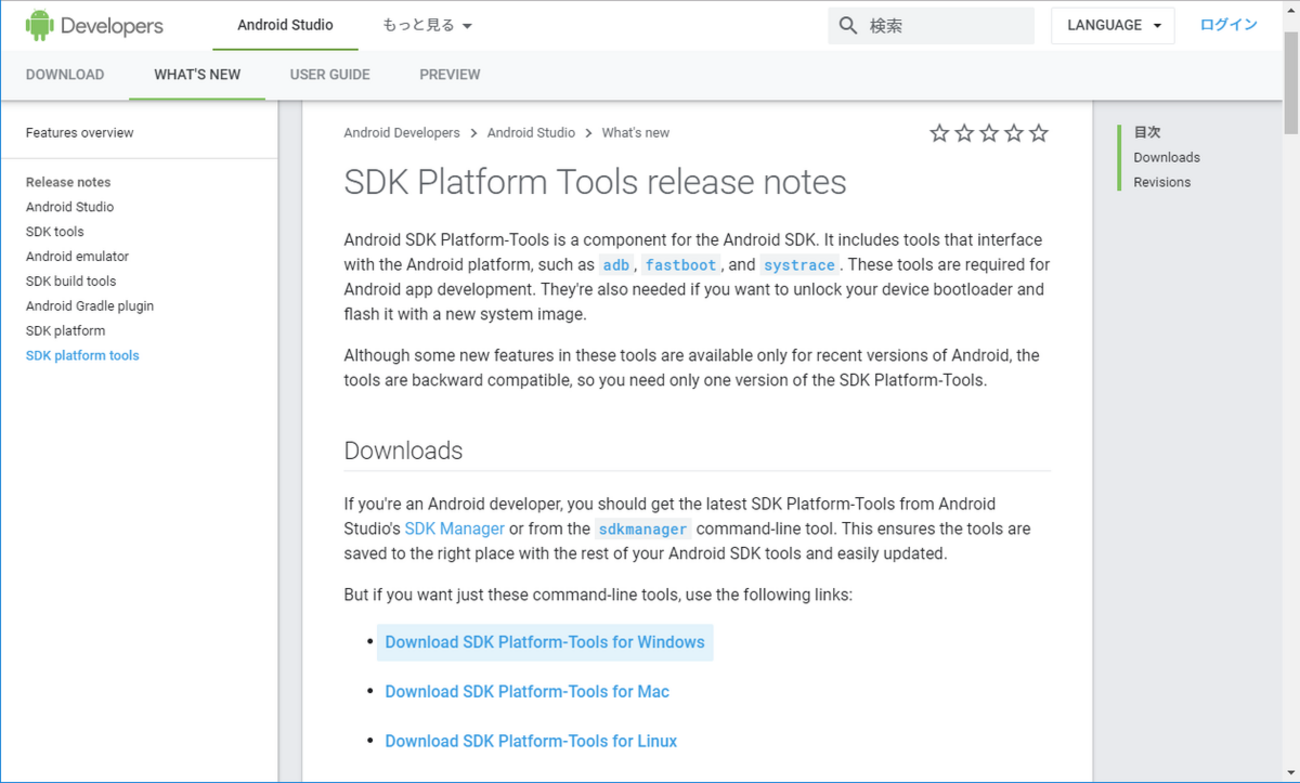Open the SDK Manager link
This screenshot has width=1300, height=783.
click(x=454, y=529)
